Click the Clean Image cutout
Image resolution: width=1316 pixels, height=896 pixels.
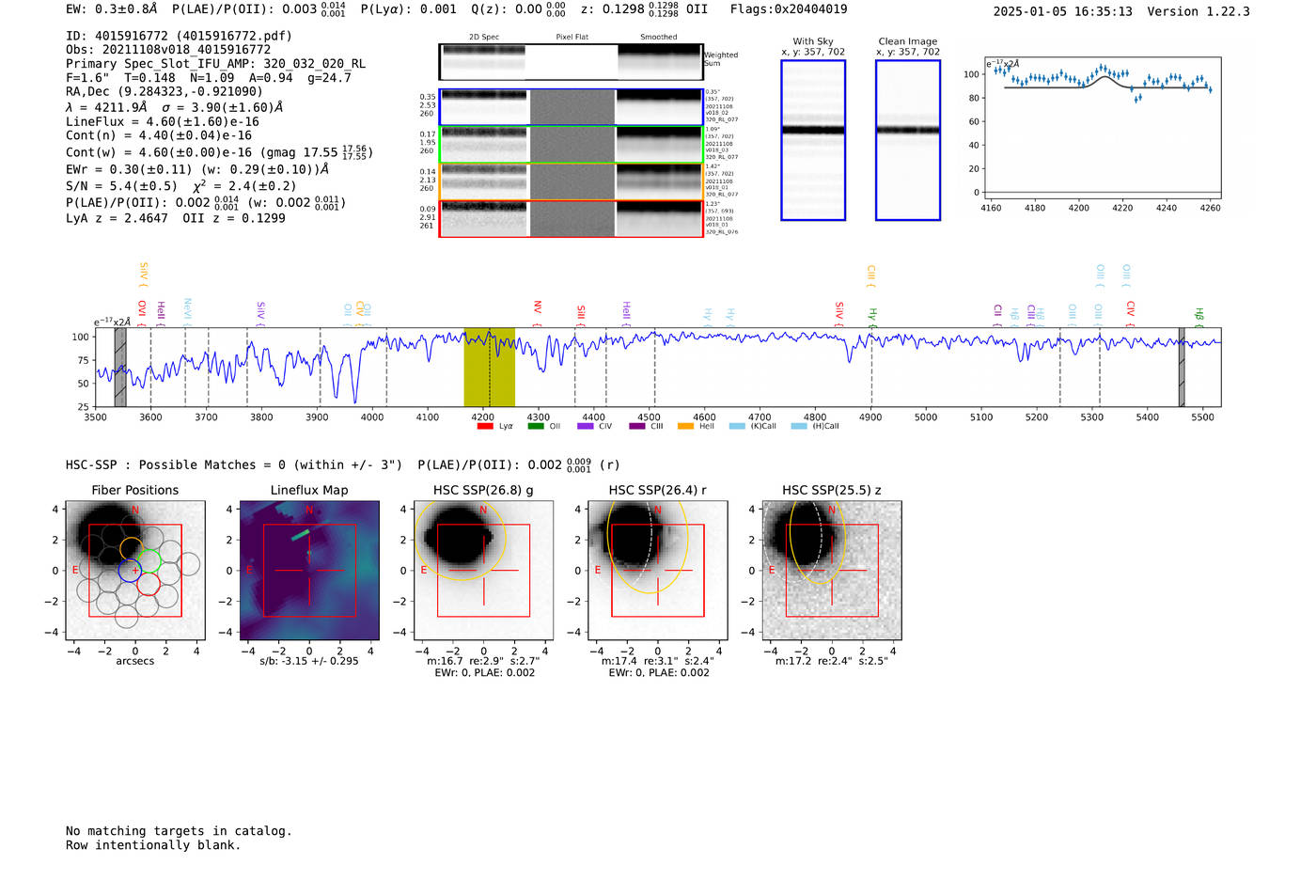[908, 140]
